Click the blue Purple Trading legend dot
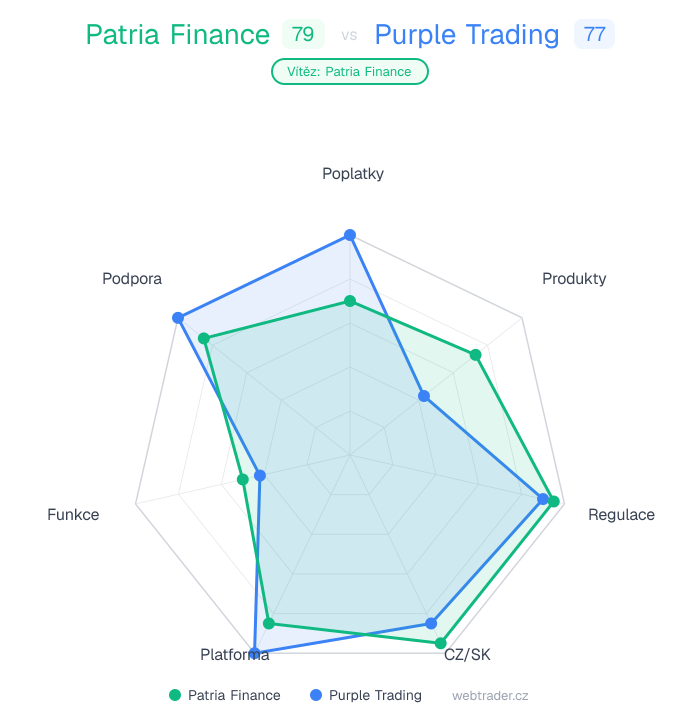700x720 pixels. tap(316, 695)
